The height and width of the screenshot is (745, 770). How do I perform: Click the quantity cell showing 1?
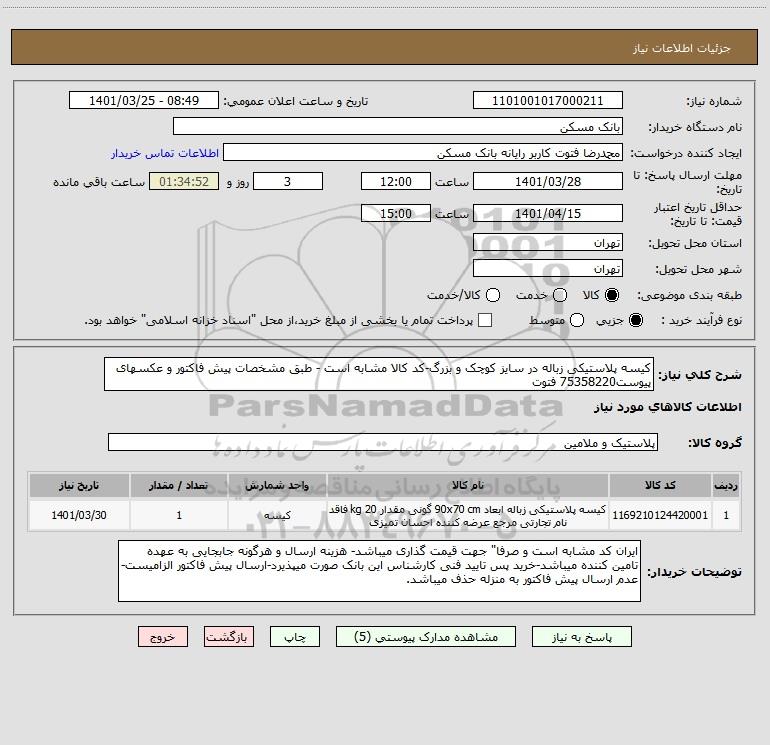point(179,515)
